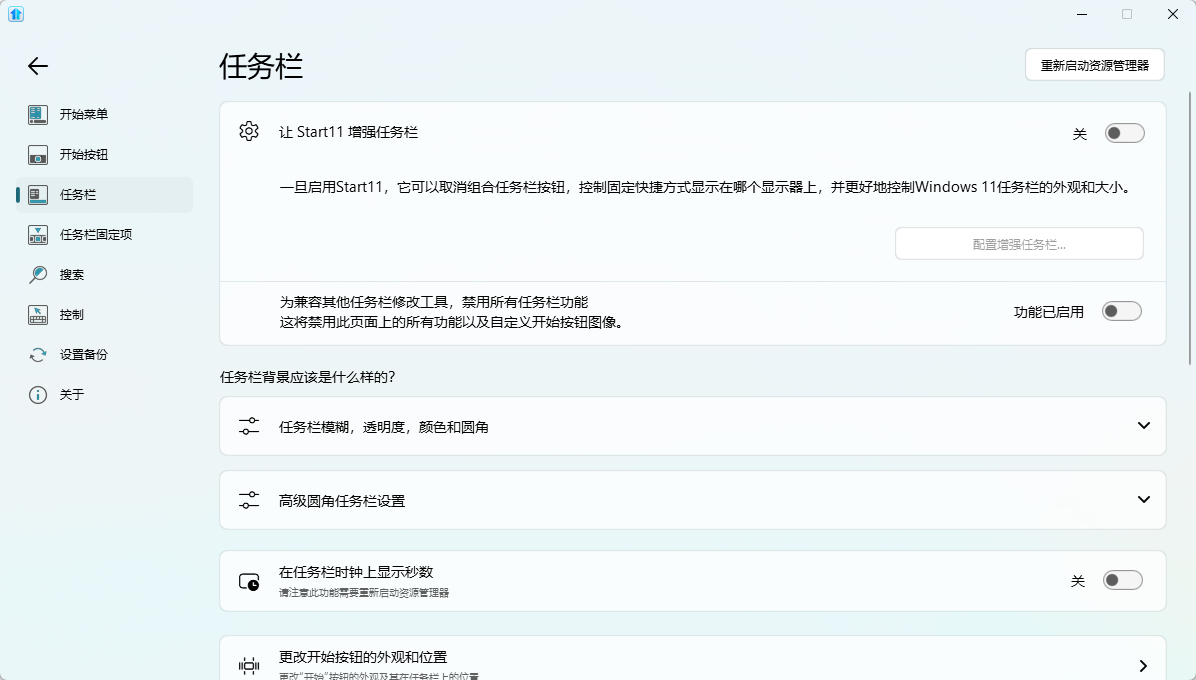Click the Start11 app icon in title bar
The width and height of the screenshot is (1196, 680).
(16, 14)
